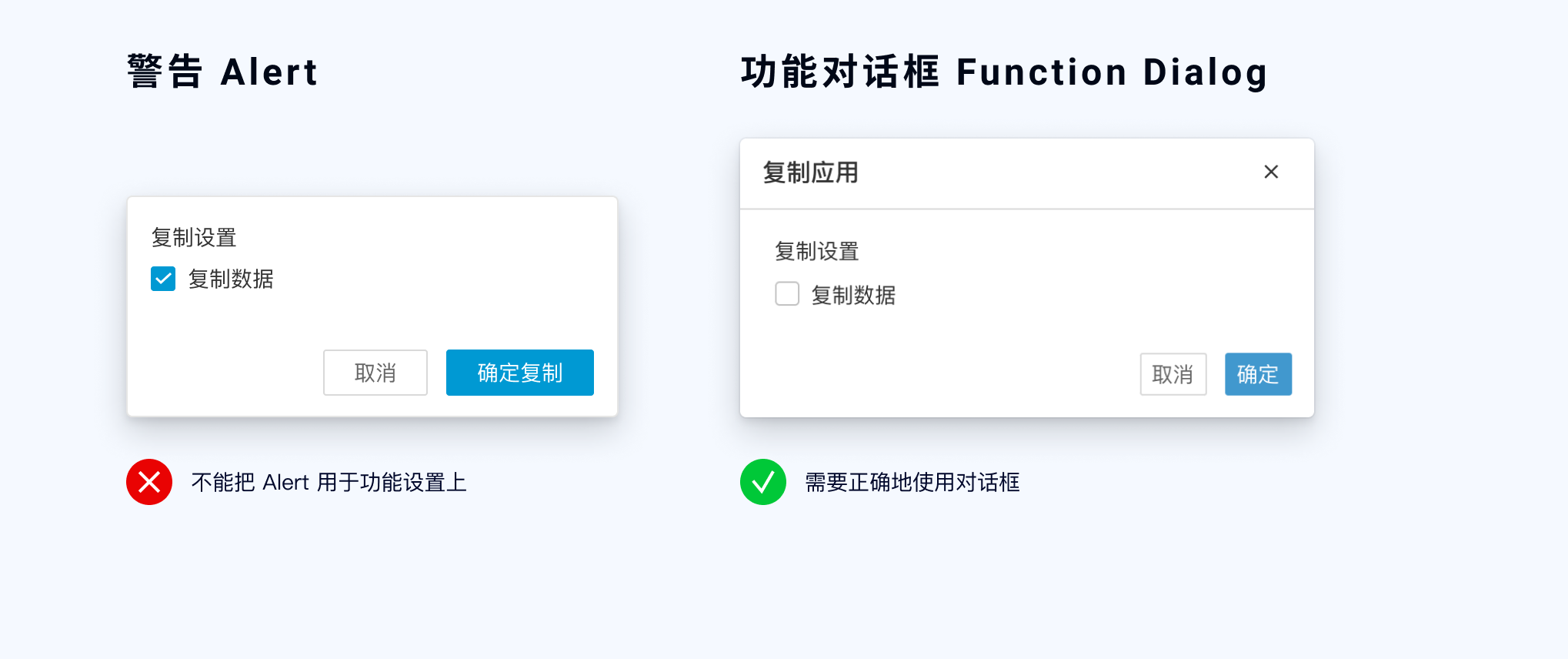Click the caption 需要正确地使用对话框
1568x659 pixels.
pos(912,483)
